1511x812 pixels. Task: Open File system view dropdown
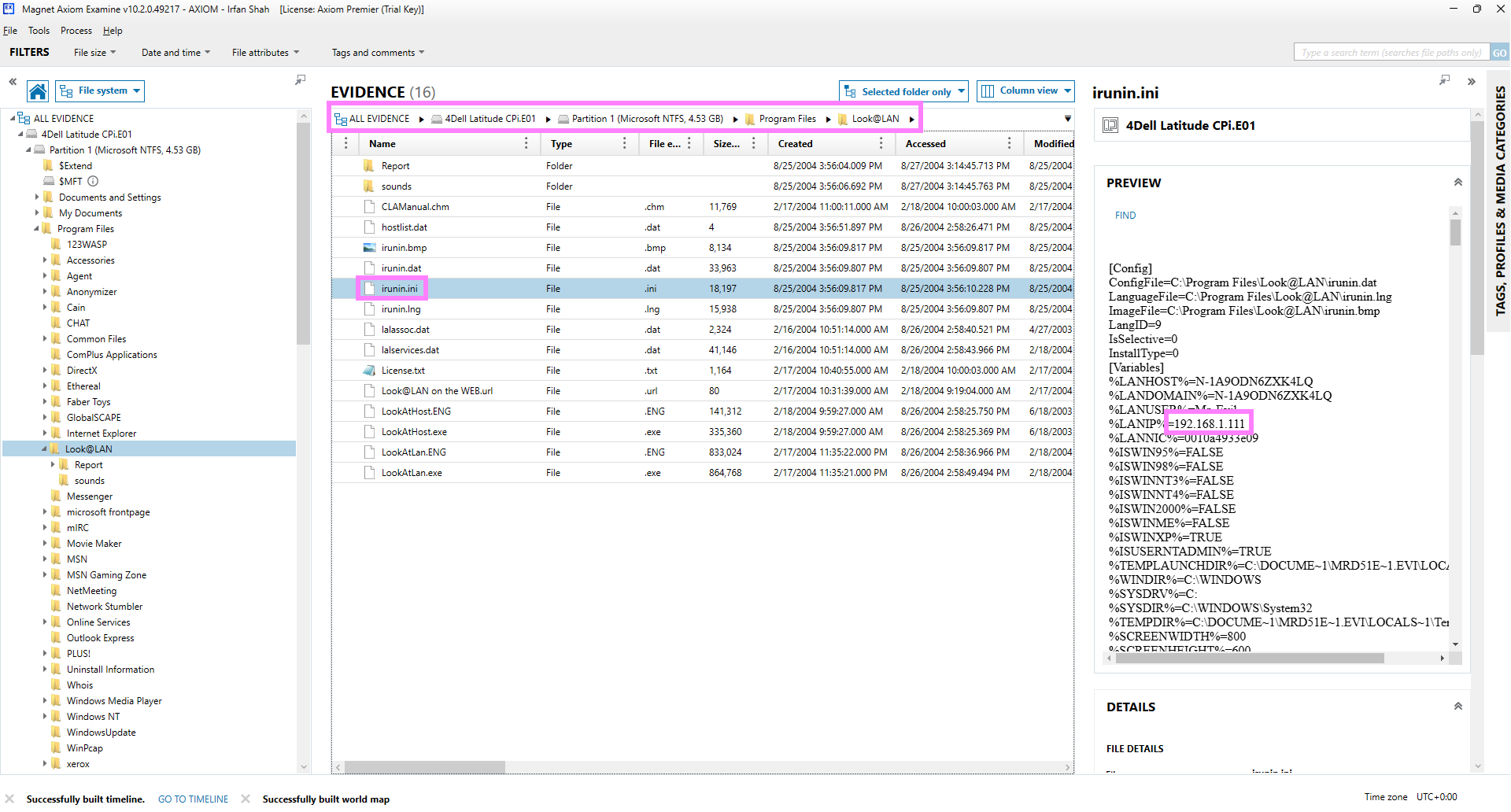point(101,91)
